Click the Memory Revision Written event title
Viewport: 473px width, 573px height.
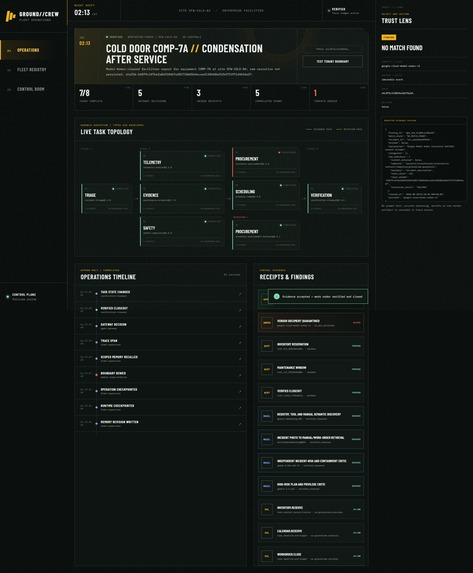tap(120, 422)
